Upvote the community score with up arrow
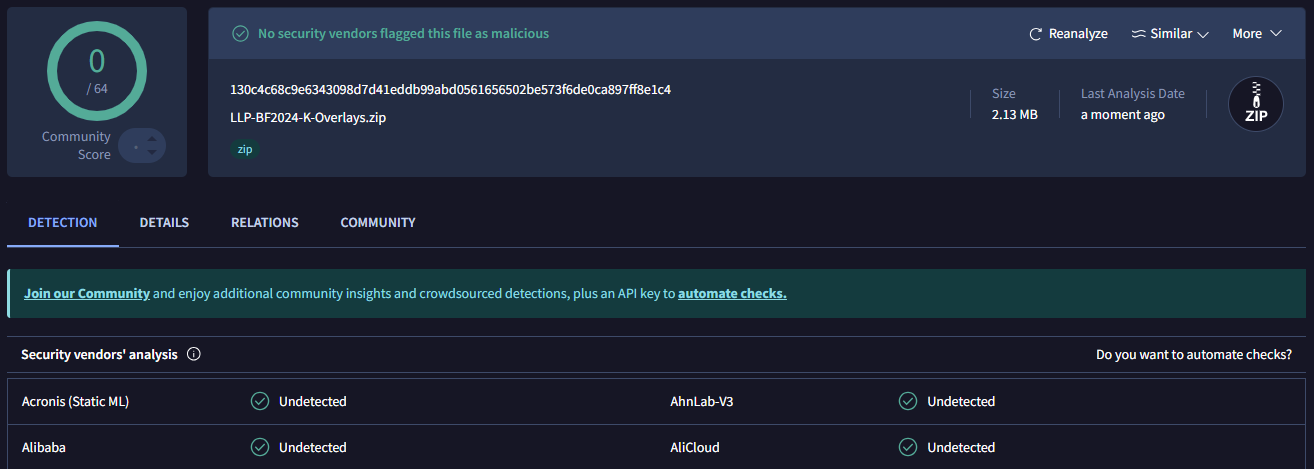This screenshot has height=469, width=1314. pyautogui.click(x=151, y=138)
